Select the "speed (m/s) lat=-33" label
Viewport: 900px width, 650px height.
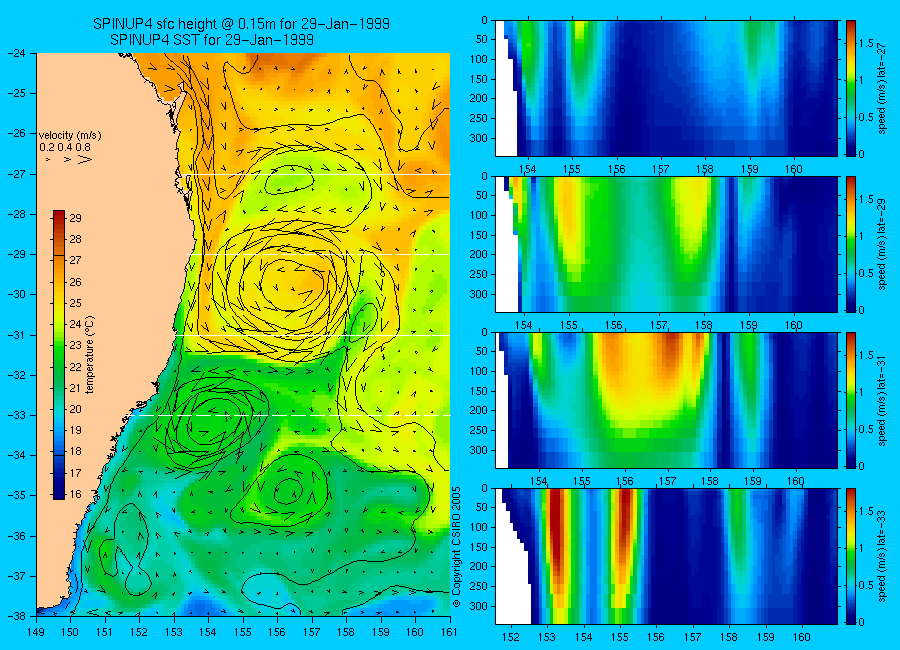[x=883, y=556]
